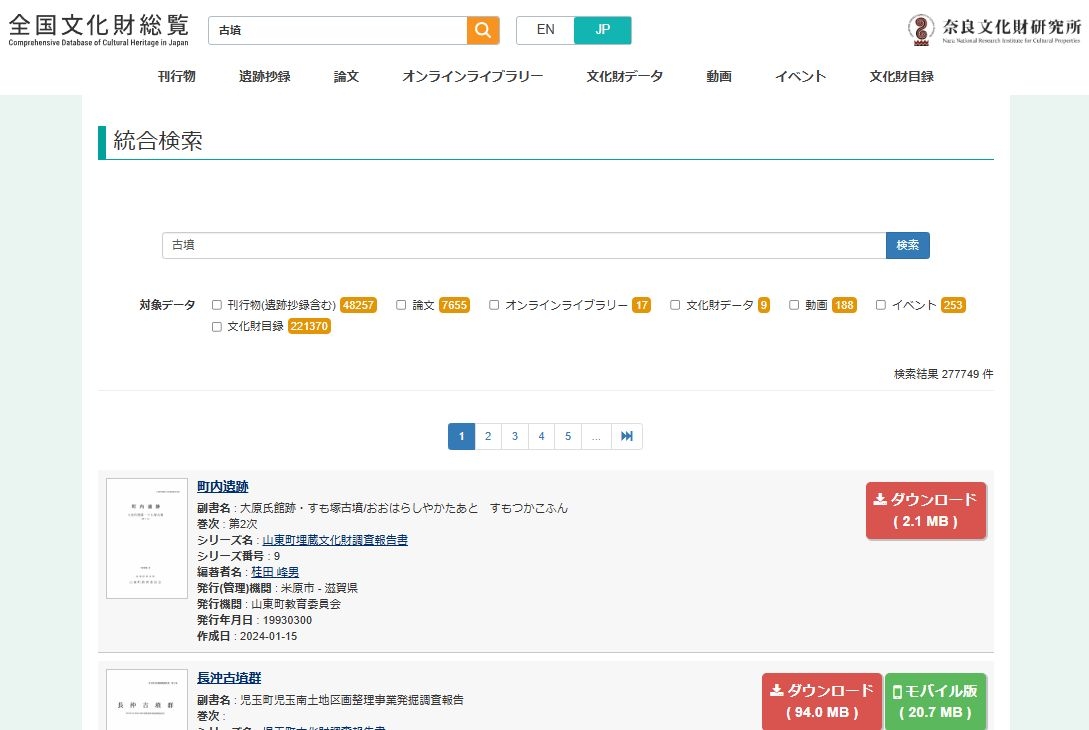Viewport: 1089px width, 730px height.
Task: Select the JP language option
Action: pos(602,30)
